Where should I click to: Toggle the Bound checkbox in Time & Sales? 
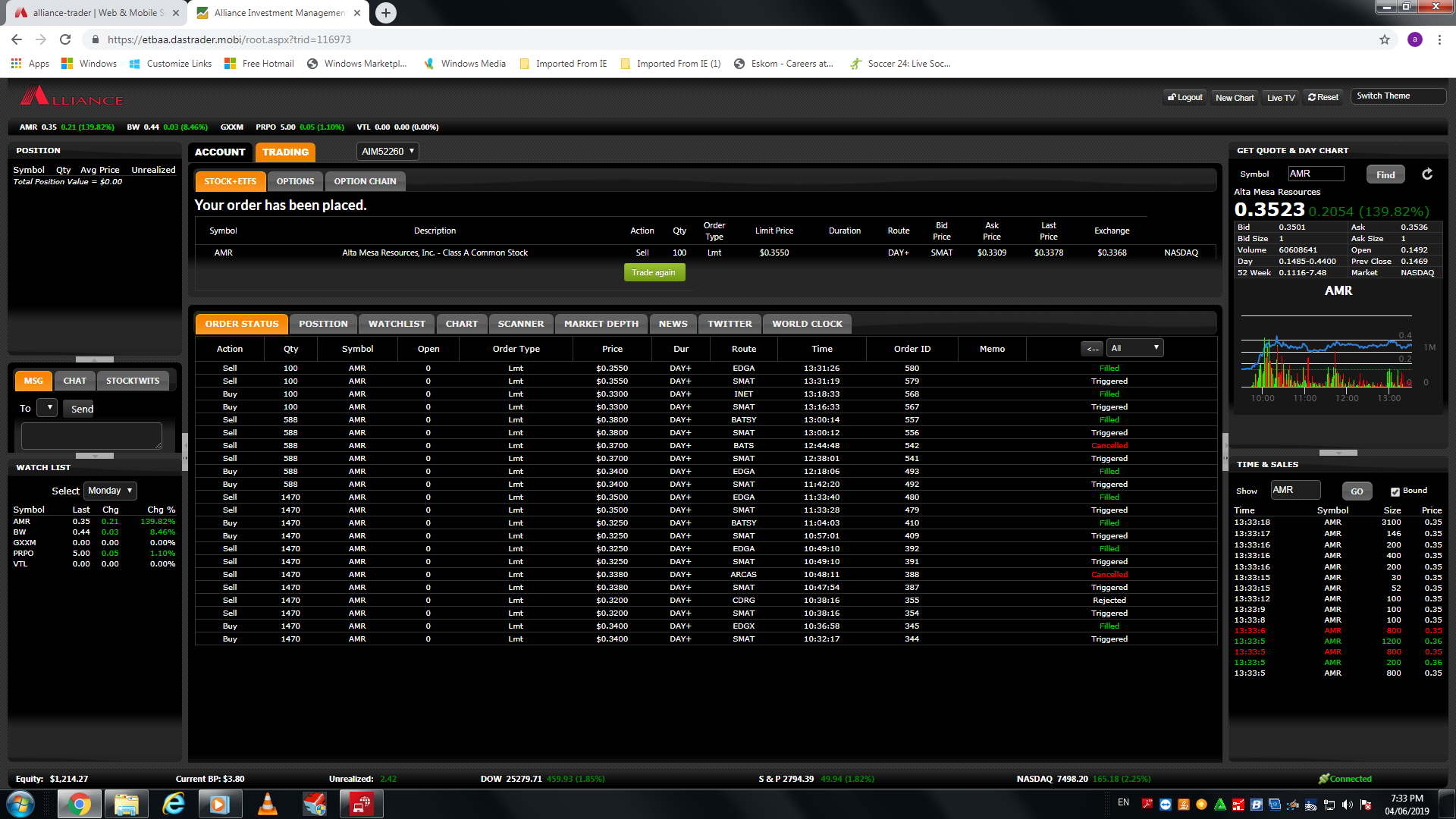click(x=1395, y=491)
